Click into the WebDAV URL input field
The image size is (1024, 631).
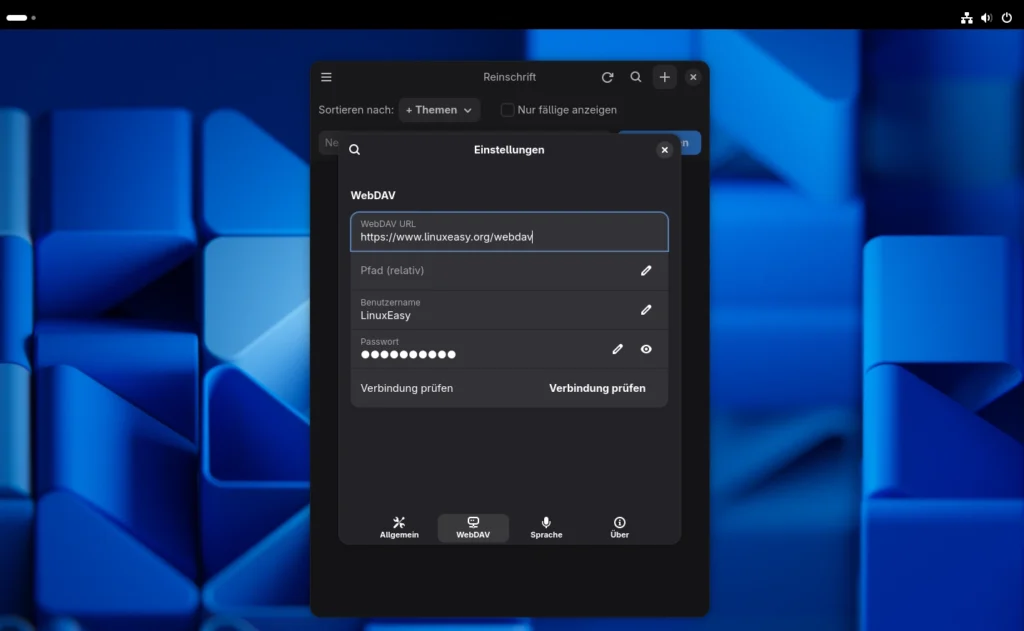click(x=509, y=232)
